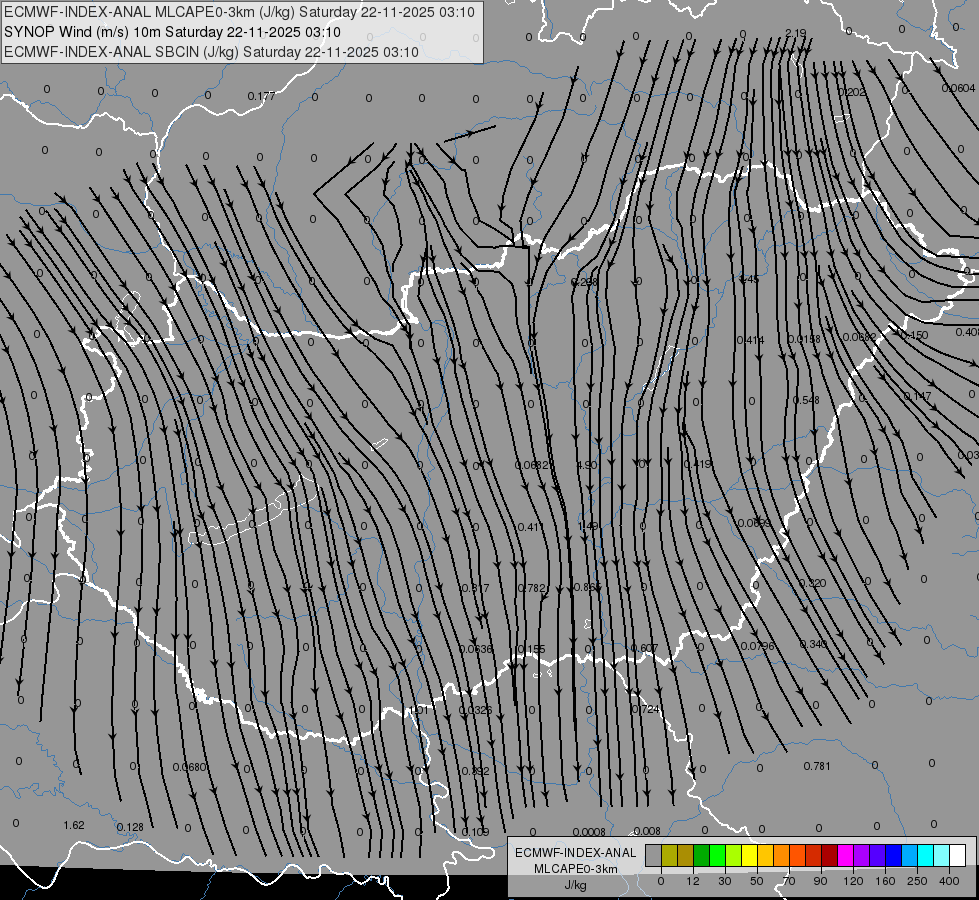The image size is (979, 900).
Task: Click the 0.419 value on the map
Action: tap(697, 465)
